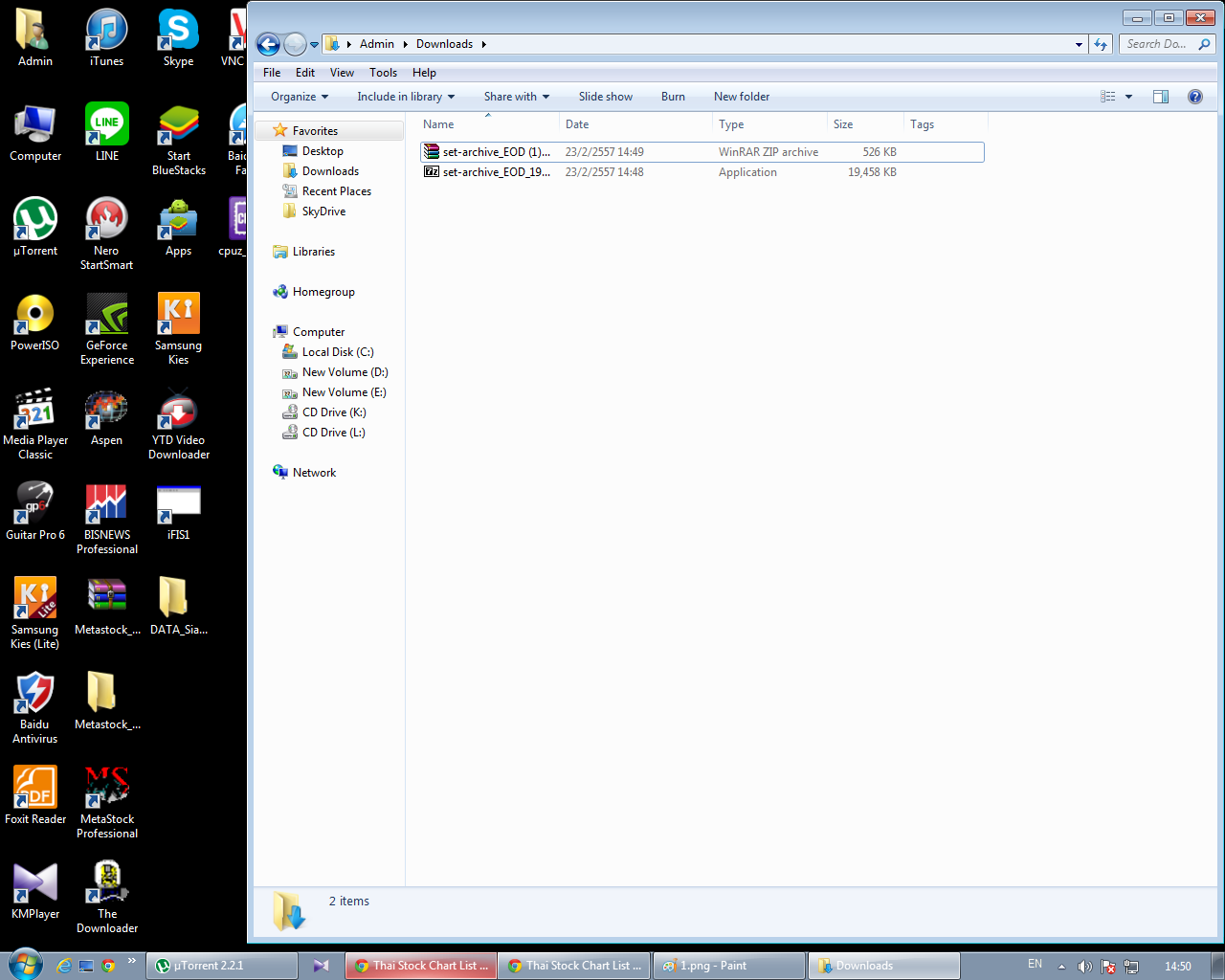Open the LINE desktop shortcut
This screenshot has height=980, width=1225.
click(107, 133)
